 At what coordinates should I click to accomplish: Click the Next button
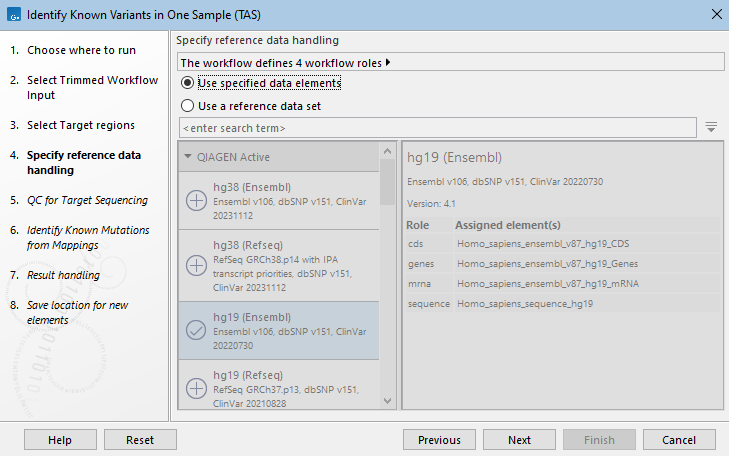519,440
